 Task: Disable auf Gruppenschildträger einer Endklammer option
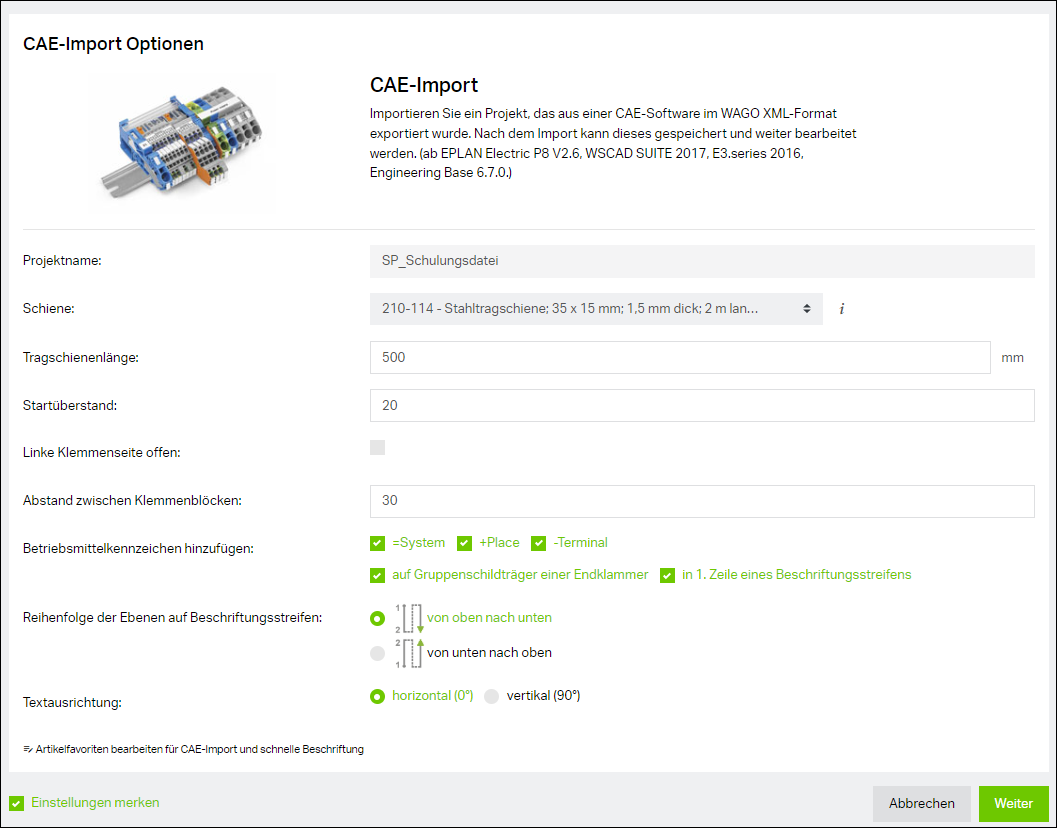tap(377, 576)
